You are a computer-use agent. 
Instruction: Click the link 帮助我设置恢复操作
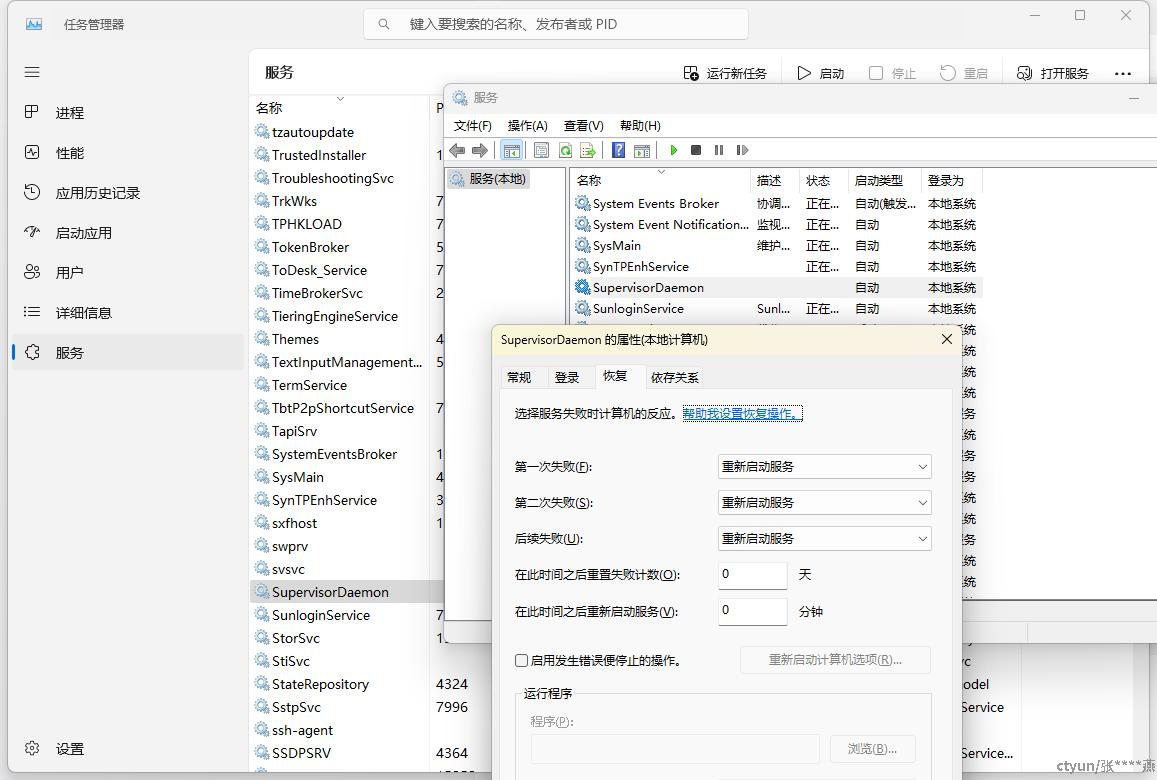(x=742, y=413)
